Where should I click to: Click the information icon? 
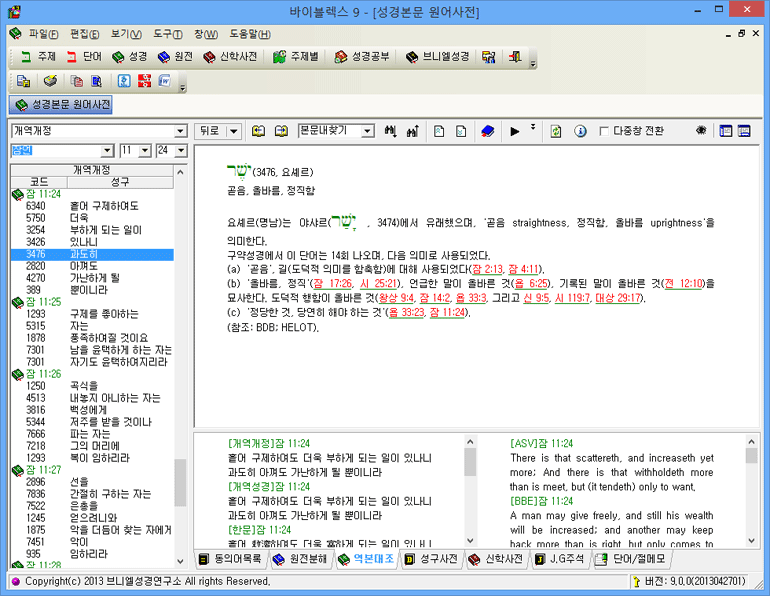(x=580, y=131)
